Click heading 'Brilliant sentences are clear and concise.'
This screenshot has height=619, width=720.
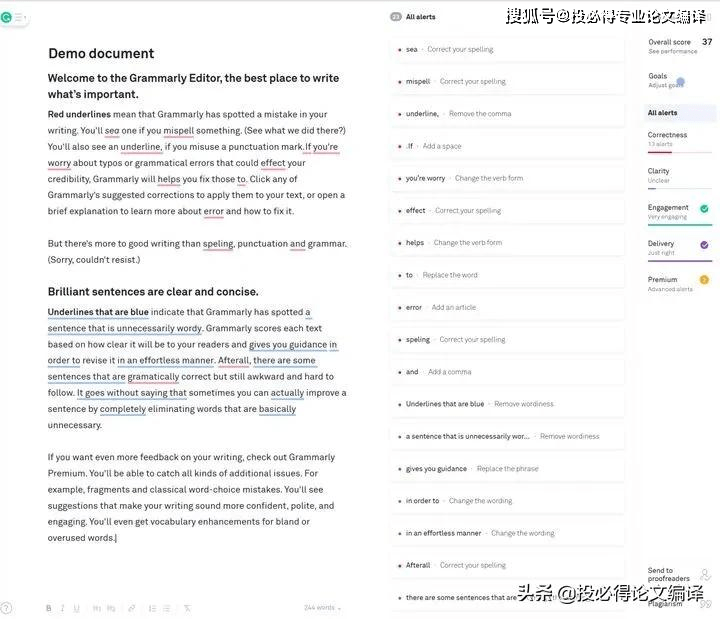point(153,292)
